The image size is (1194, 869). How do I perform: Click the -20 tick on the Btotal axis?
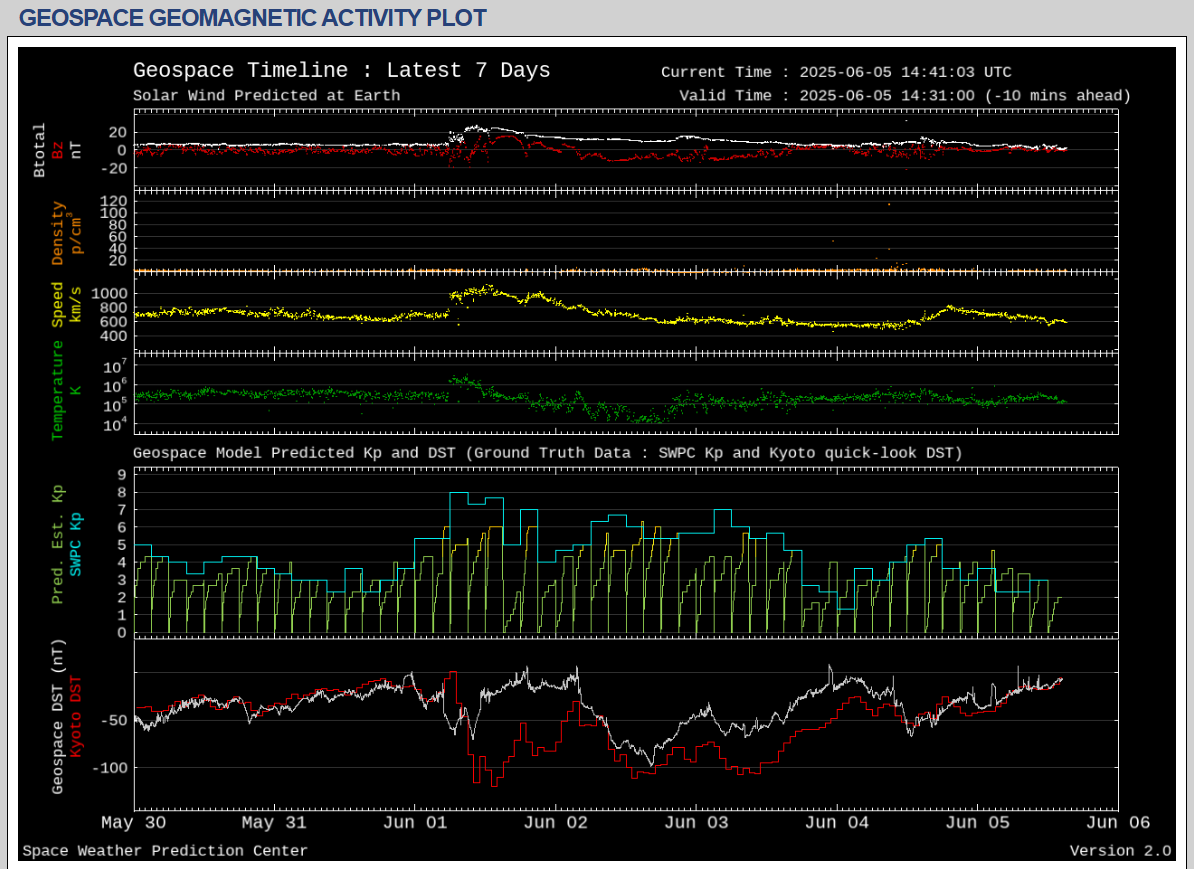114,169
